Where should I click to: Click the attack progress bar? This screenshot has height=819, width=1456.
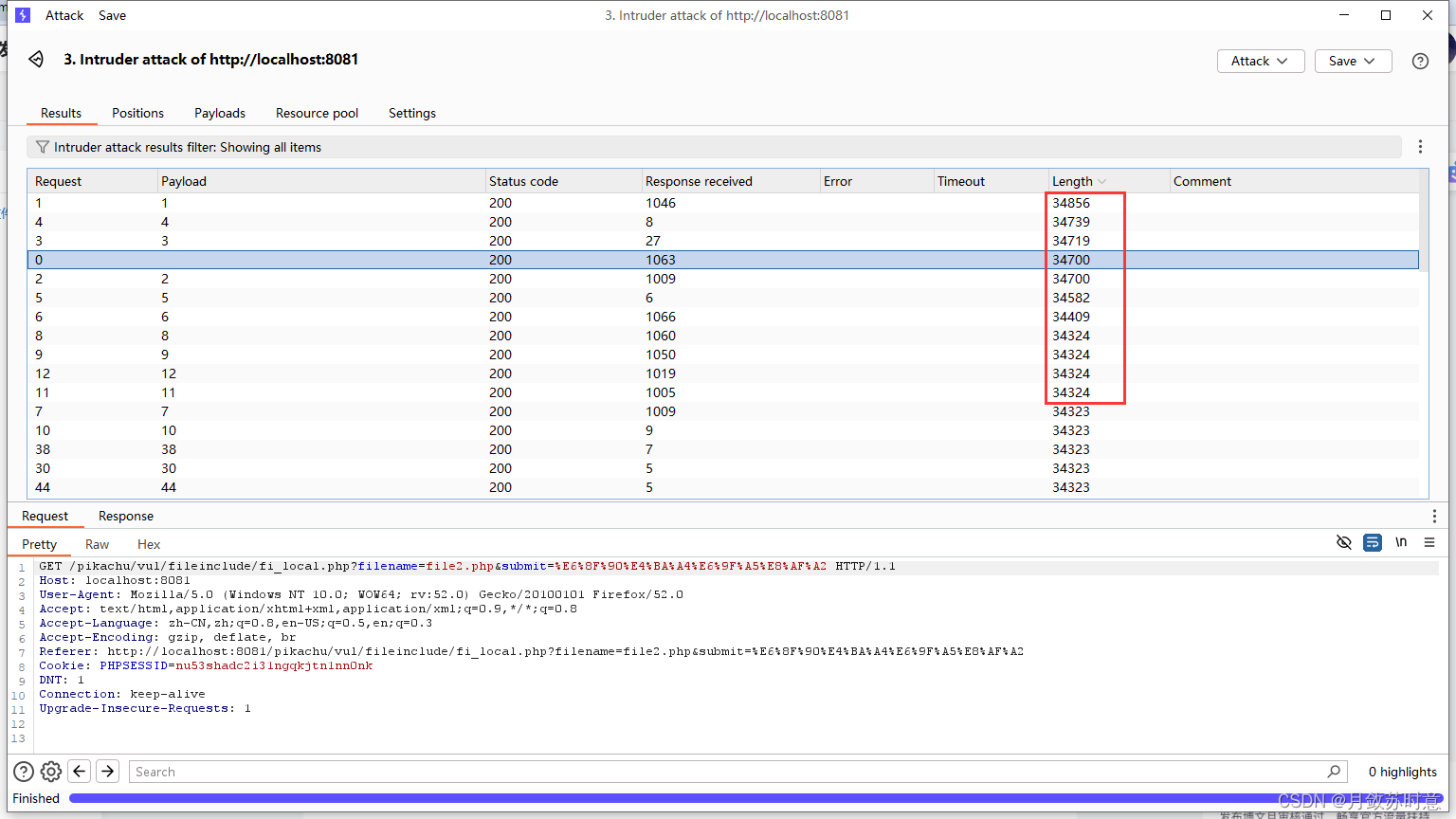point(754,798)
